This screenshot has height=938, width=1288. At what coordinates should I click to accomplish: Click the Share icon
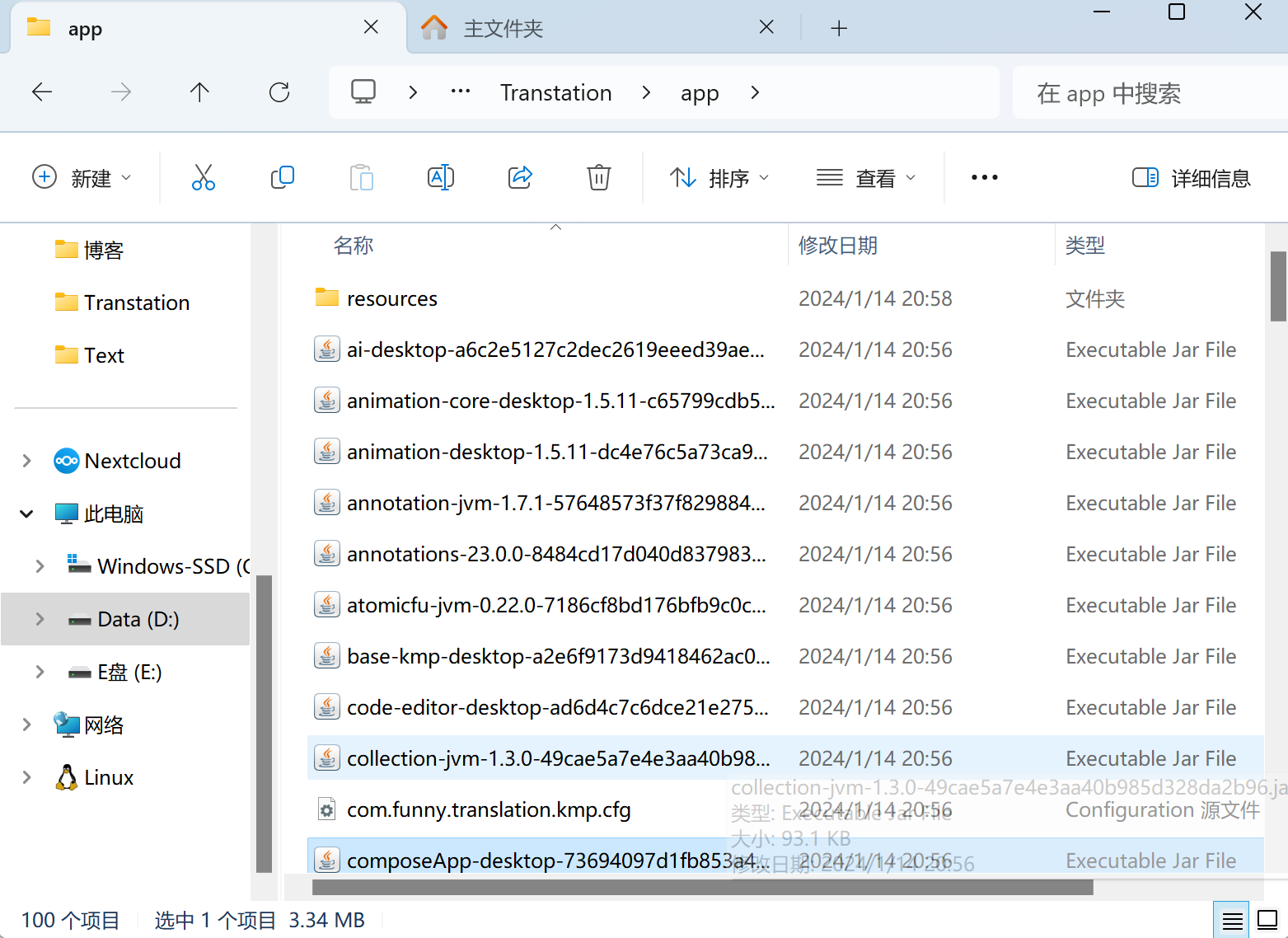click(x=520, y=177)
